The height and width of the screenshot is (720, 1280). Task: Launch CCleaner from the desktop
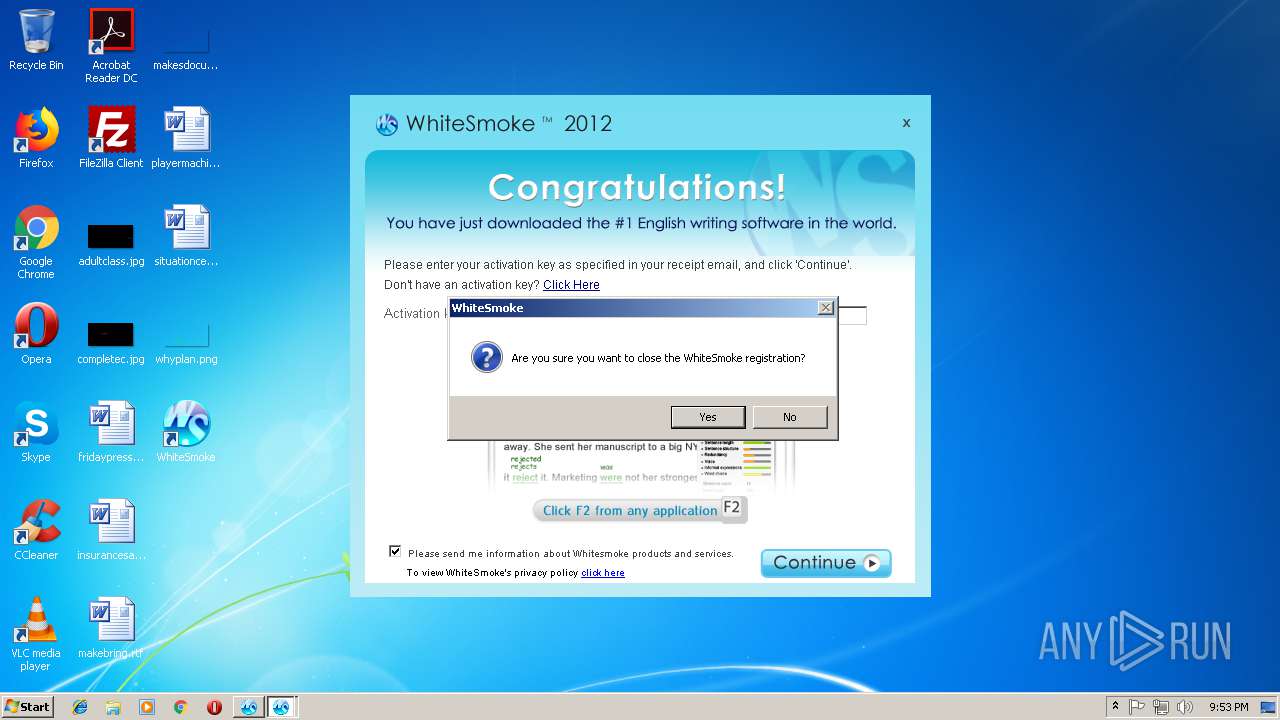[x=36, y=530]
